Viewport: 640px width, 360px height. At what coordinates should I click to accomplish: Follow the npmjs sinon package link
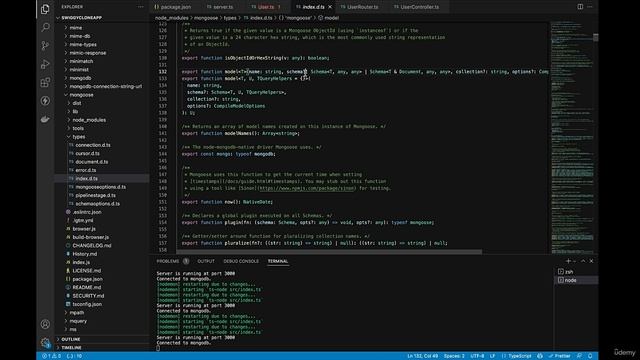307,188
